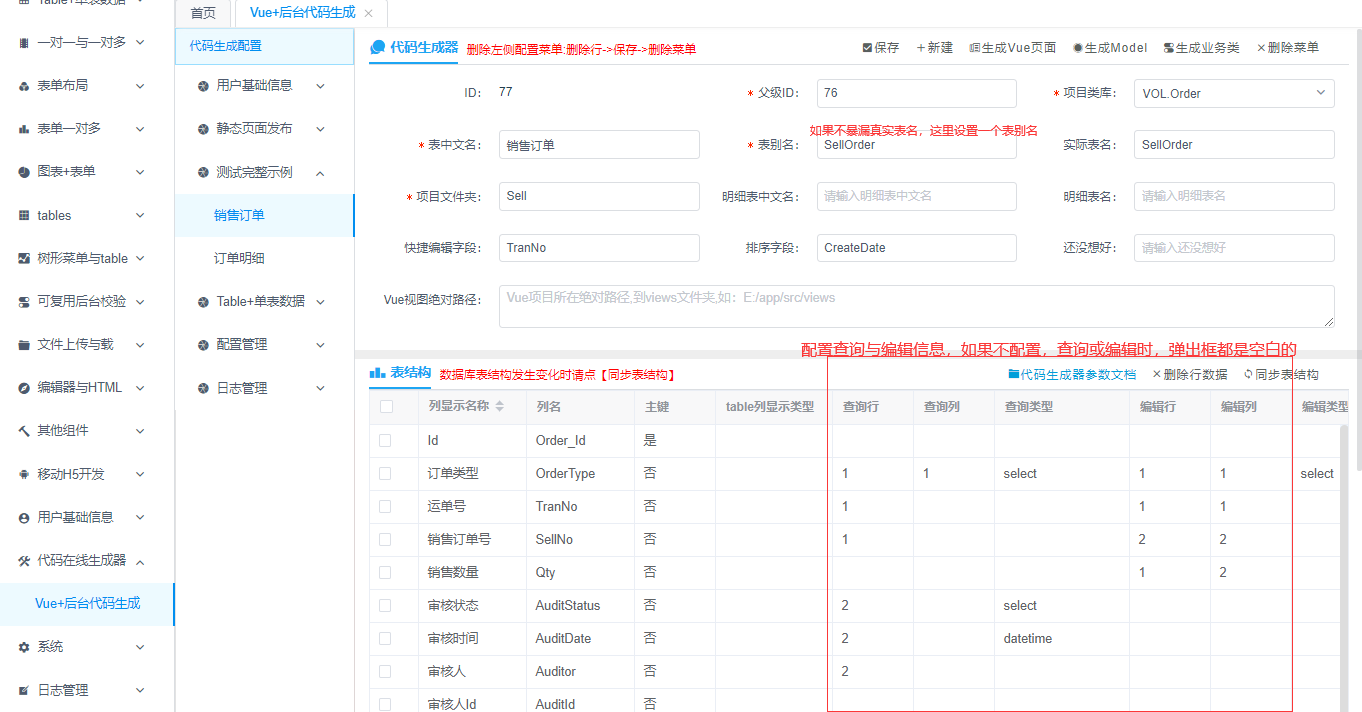Expand 用户基础信息 in config tree
The width and height of the screenshot is (1362, 712).
tap(320, 86)
